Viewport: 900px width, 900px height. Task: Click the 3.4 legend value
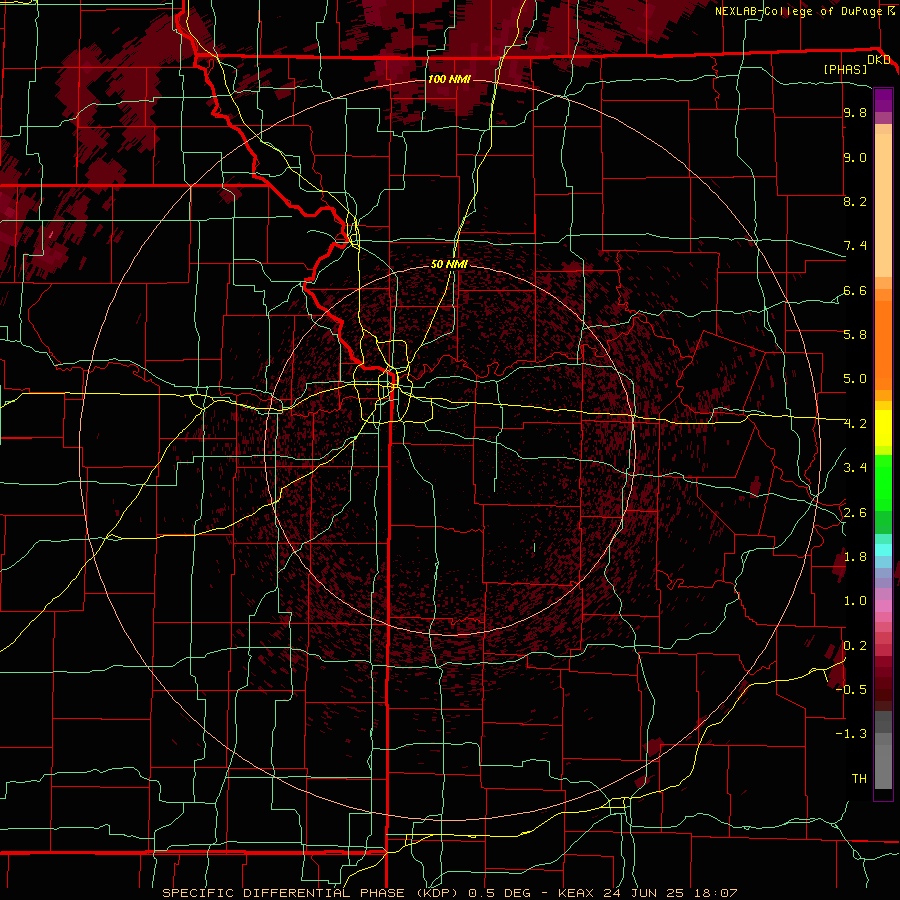coord(855,468)
